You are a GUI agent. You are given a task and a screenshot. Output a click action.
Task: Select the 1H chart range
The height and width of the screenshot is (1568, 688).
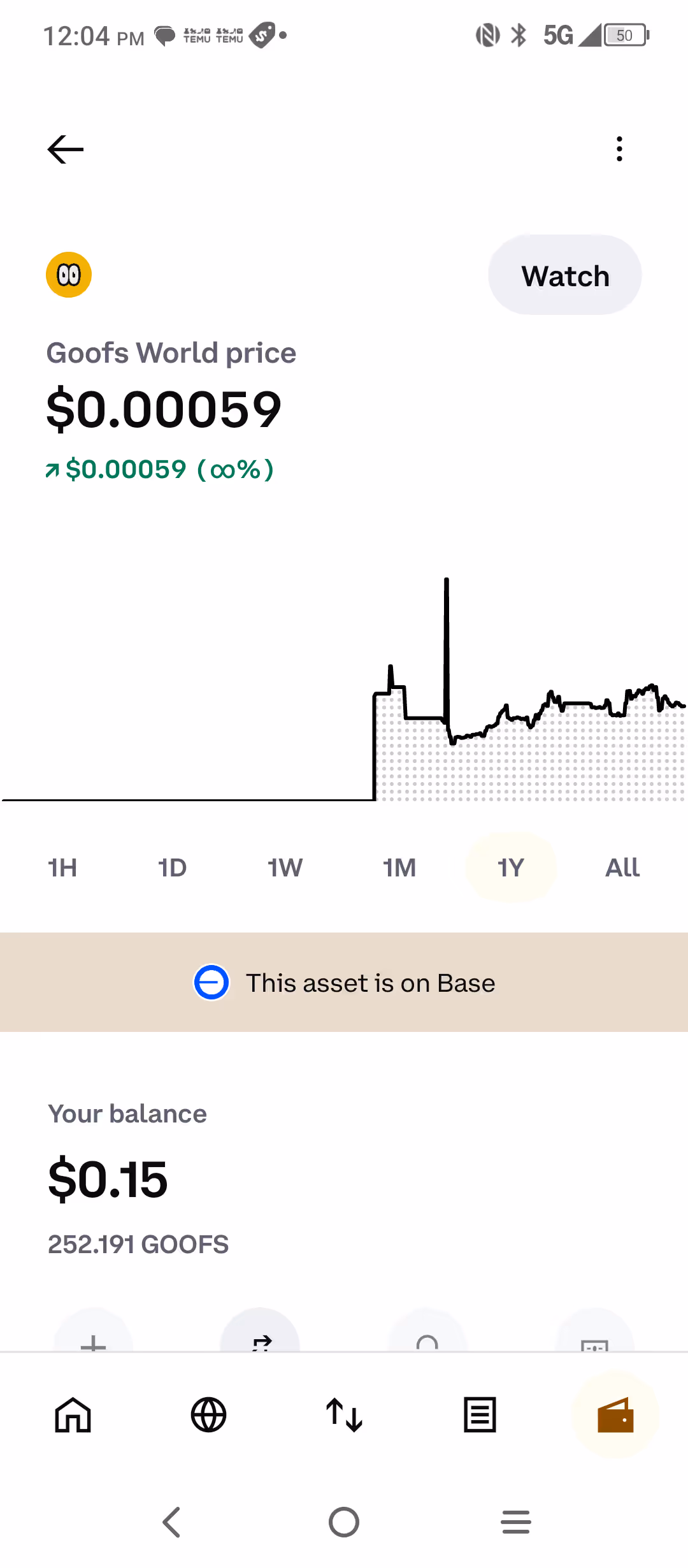pyautogui.click(x=62, y=867)
